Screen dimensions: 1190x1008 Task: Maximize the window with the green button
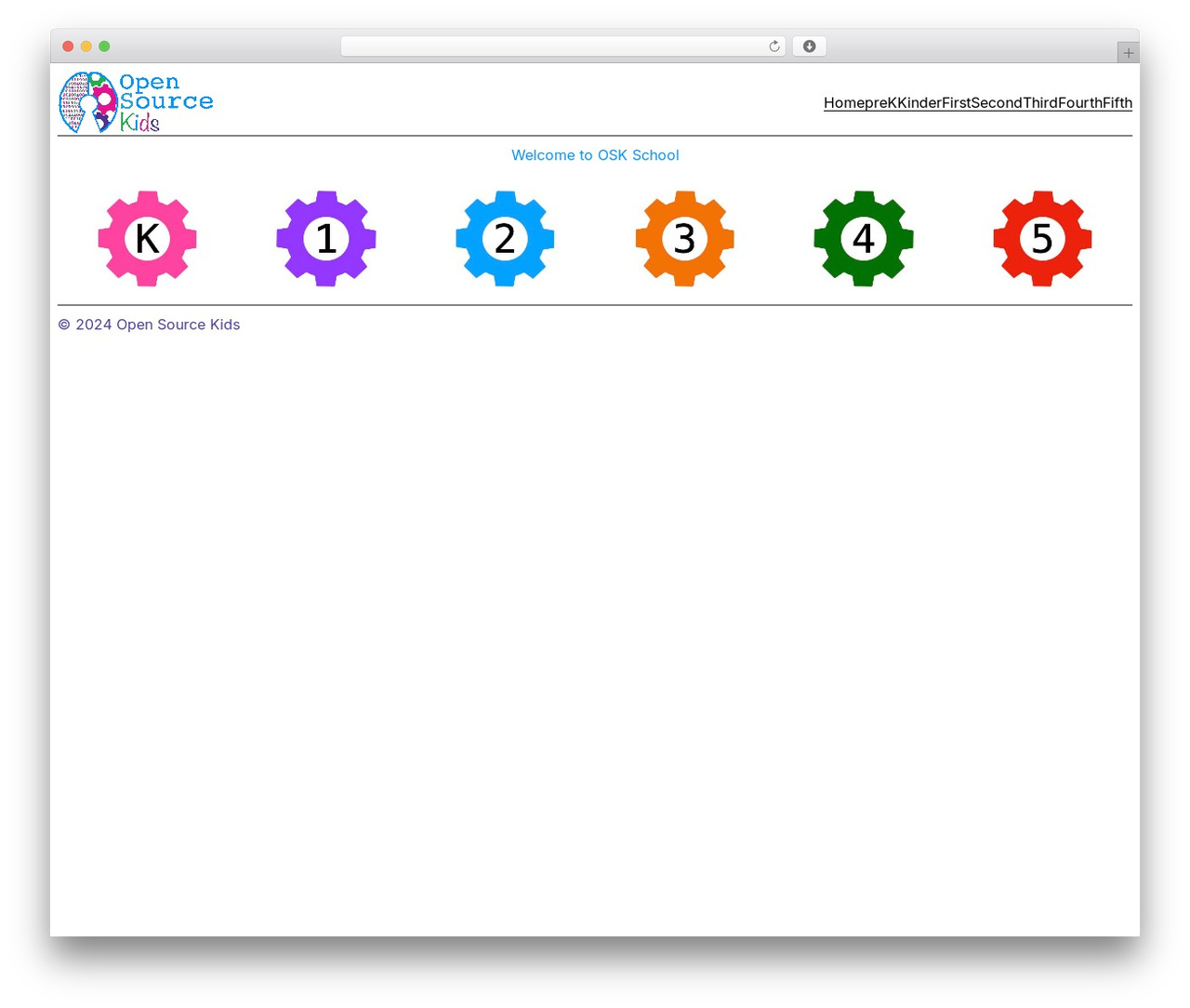pyautogui.click(x=104, y=46)
